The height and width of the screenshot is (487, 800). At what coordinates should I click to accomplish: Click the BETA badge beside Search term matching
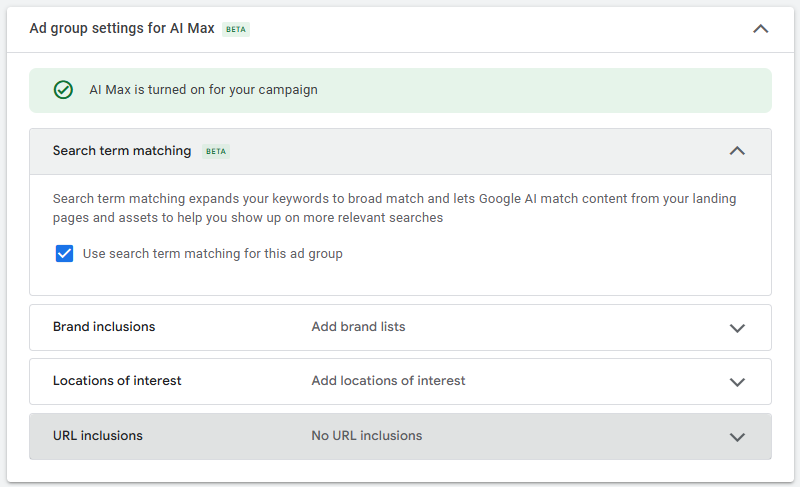point(216,151)
